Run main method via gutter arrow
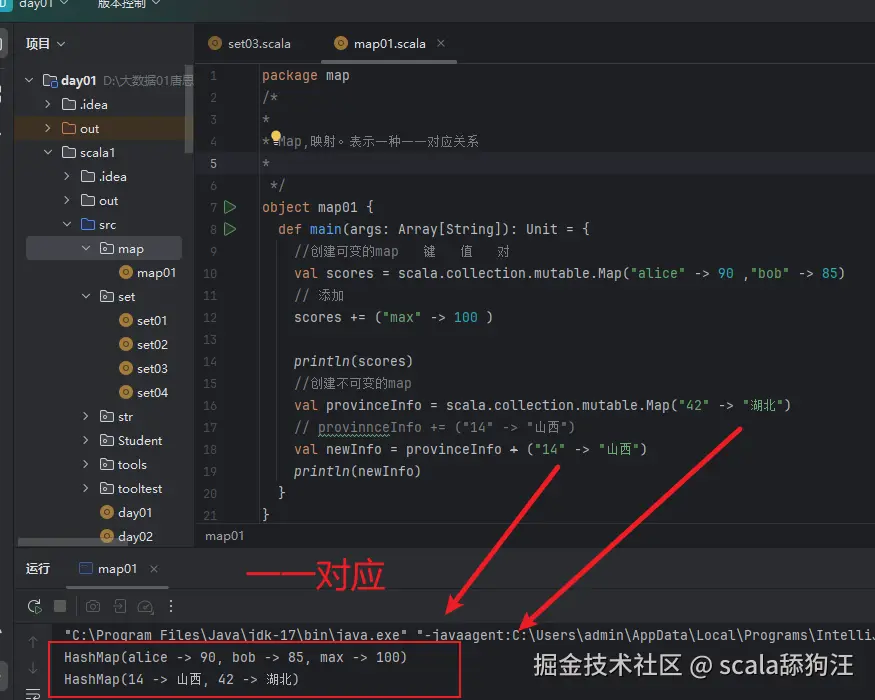Viewport: 875px width, 700px height. coord(230,229)
